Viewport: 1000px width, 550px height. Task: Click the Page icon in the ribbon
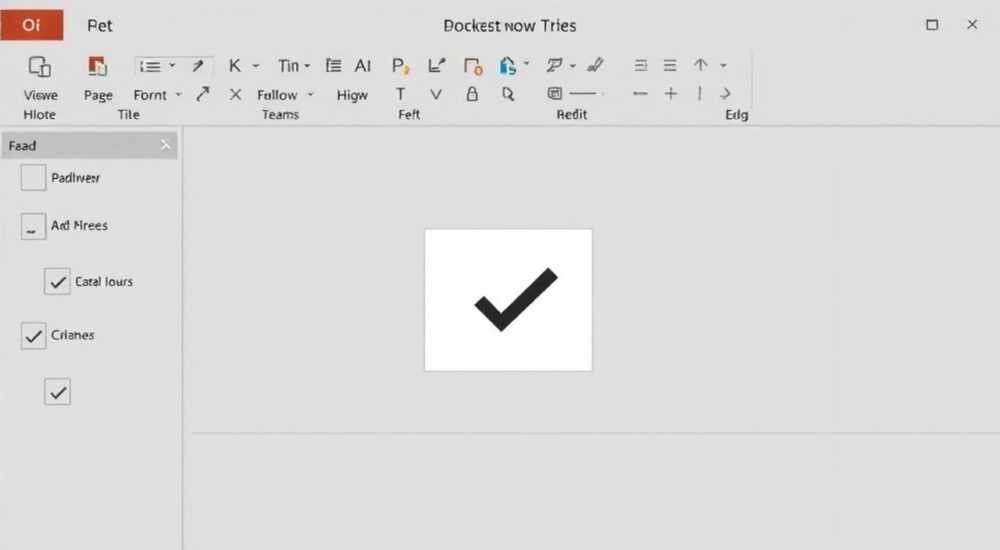tap(97, 66)
